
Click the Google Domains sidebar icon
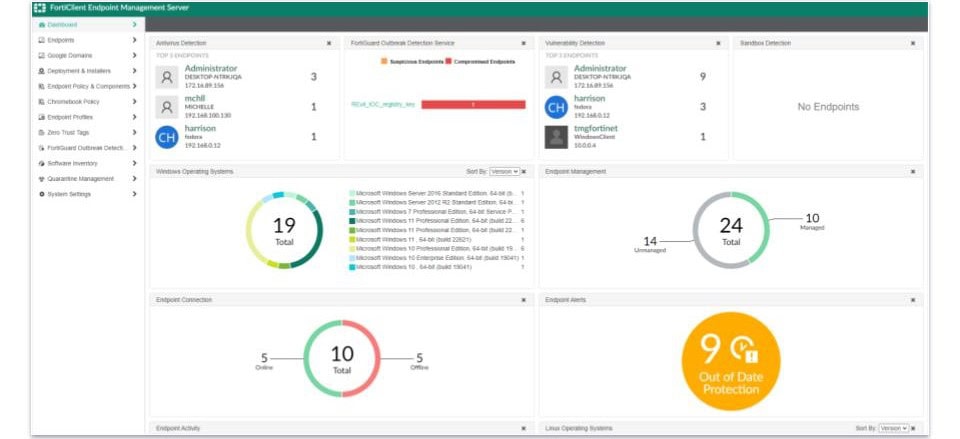coord(42,56)
